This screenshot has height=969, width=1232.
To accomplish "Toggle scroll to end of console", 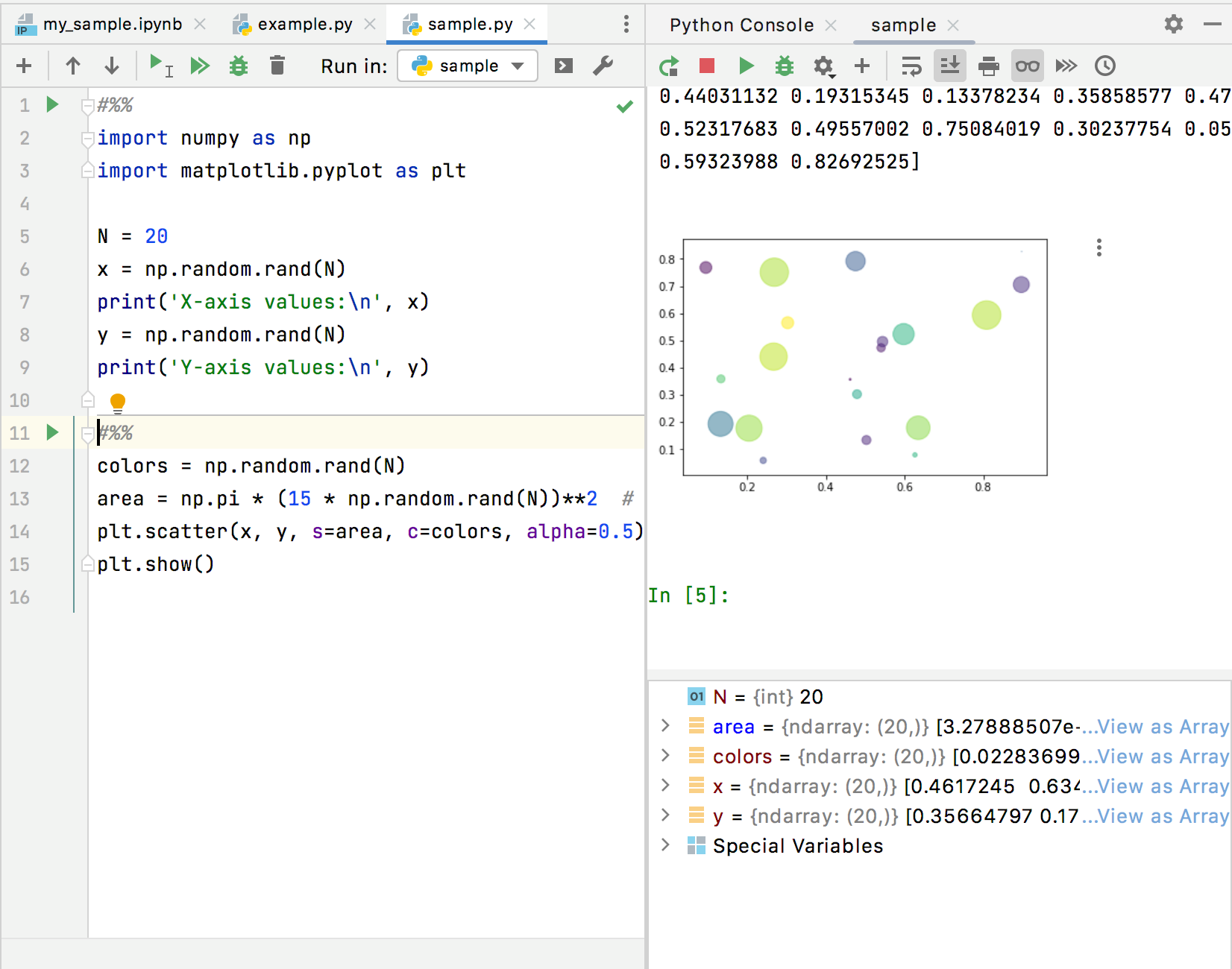I will click(x=950, y=66).
